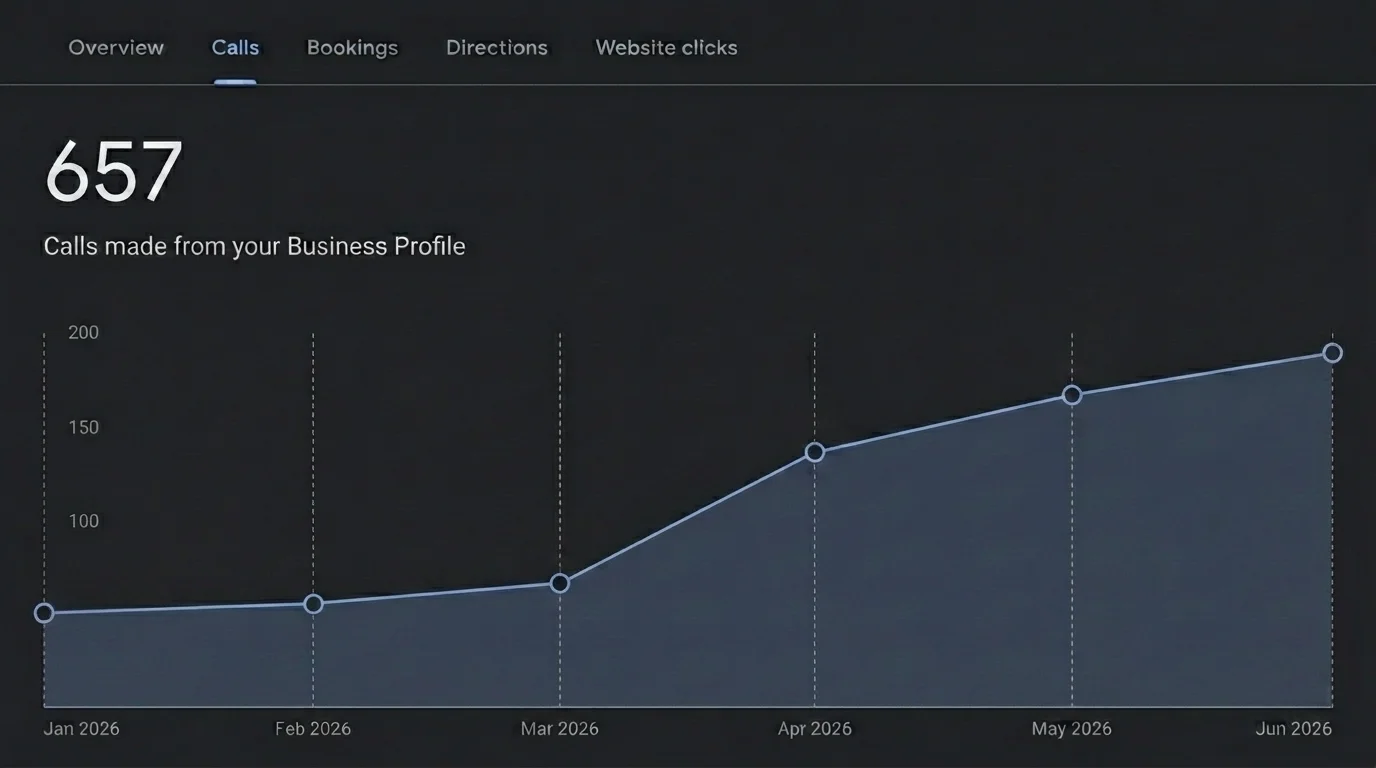Click the Mar 2026 axis label
Image resolution: width=1376 pixels, height=768 pixels.
tap(560, 729)
